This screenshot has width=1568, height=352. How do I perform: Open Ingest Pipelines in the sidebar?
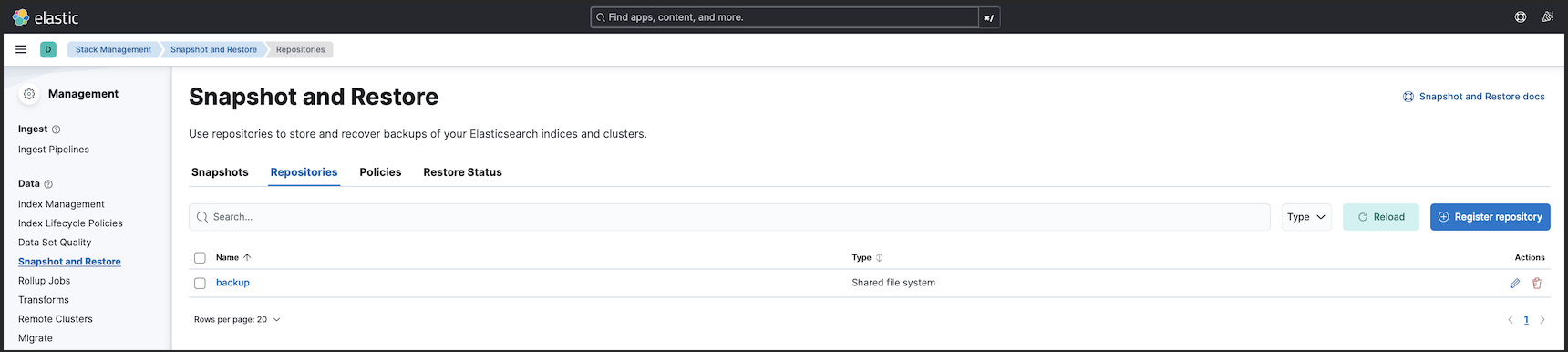point(54,150)
